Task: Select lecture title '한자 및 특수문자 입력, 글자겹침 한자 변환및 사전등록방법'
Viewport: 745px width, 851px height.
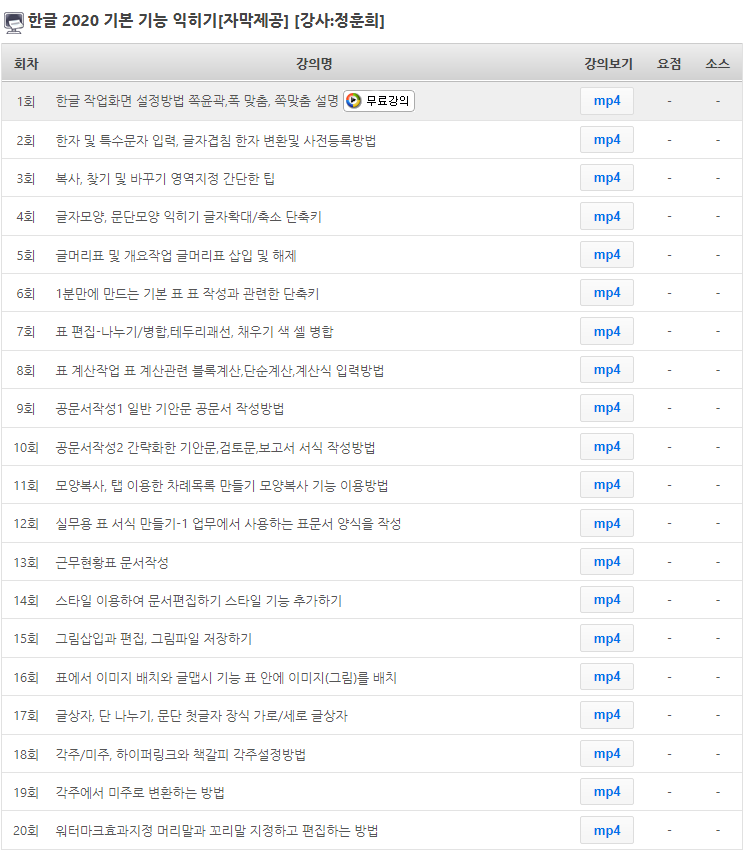Action: click(215, 141)
